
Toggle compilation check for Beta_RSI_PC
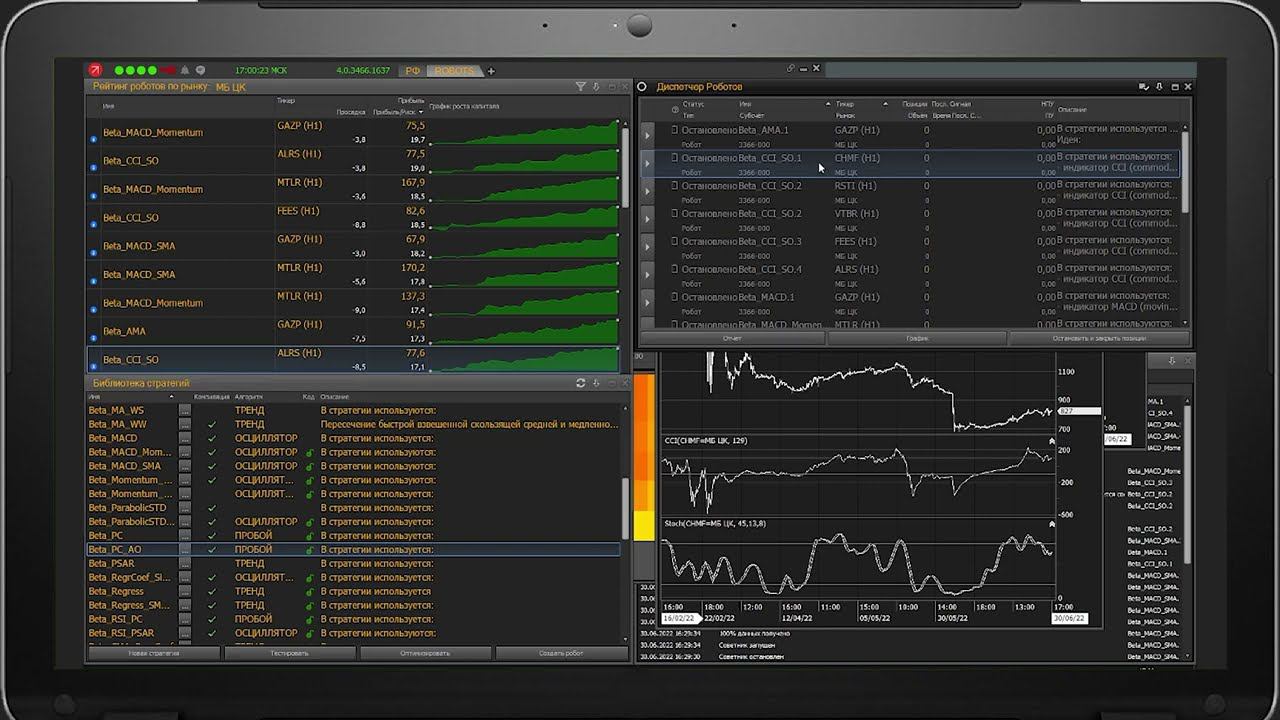point(212,620)
